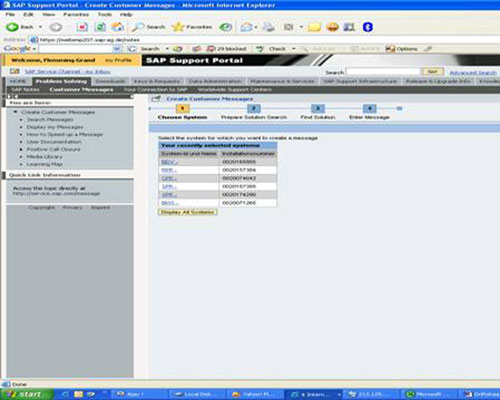
Task: Click the browser address bar
Action: [x=265, y=40]
